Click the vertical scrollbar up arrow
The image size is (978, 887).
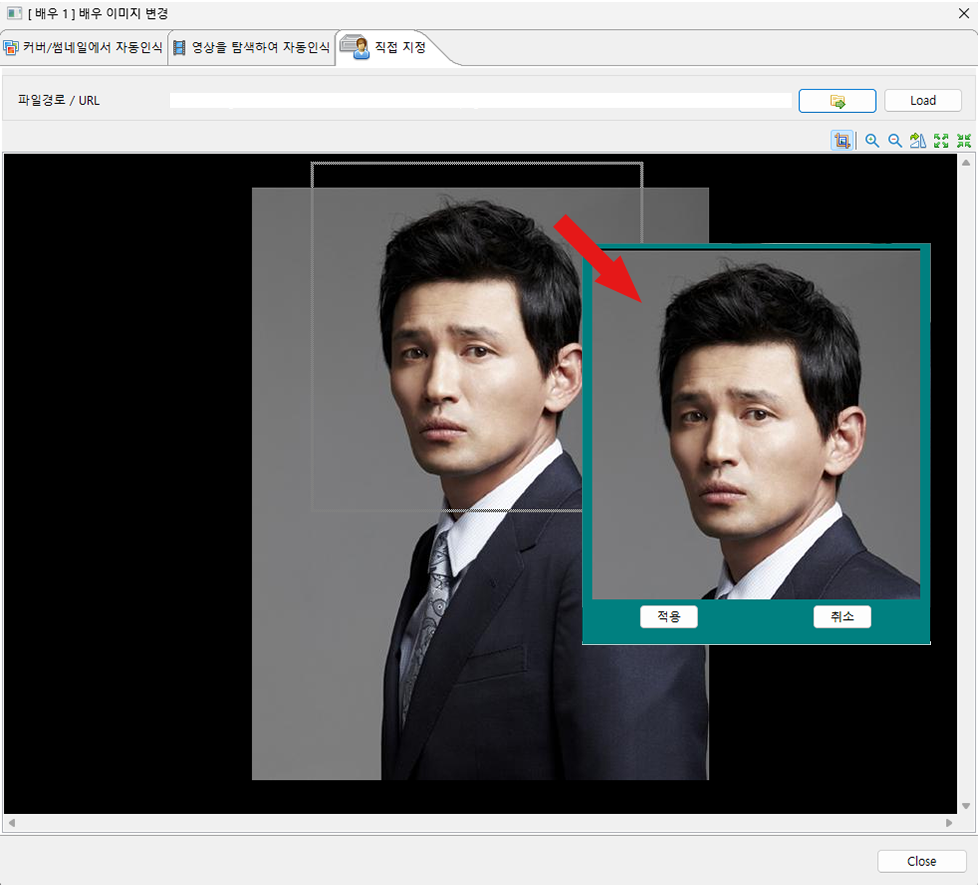[x=966, y=161]
